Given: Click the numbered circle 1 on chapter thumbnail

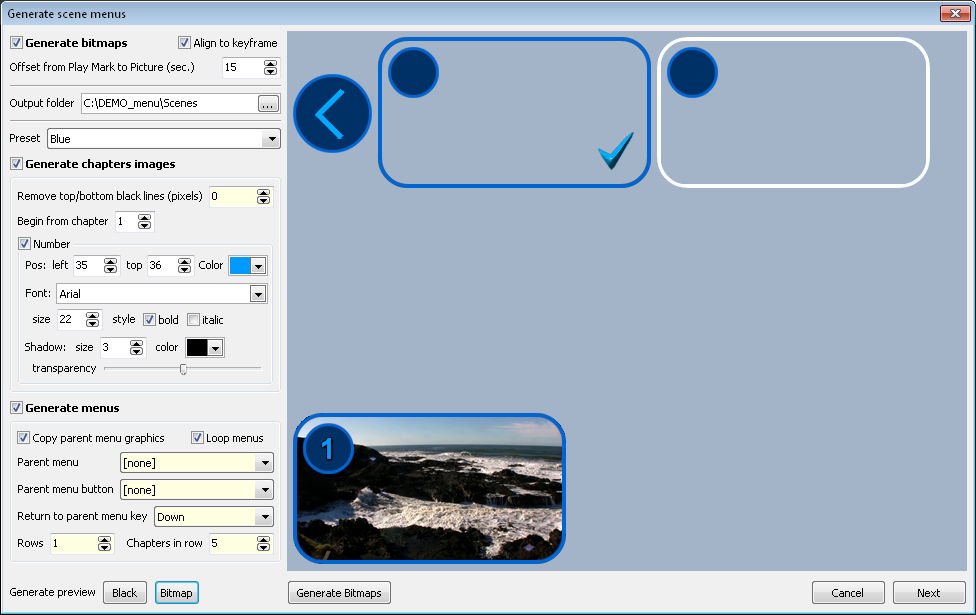Looking at the screenshot, I should pyautogui.click(x=327, y=449).
